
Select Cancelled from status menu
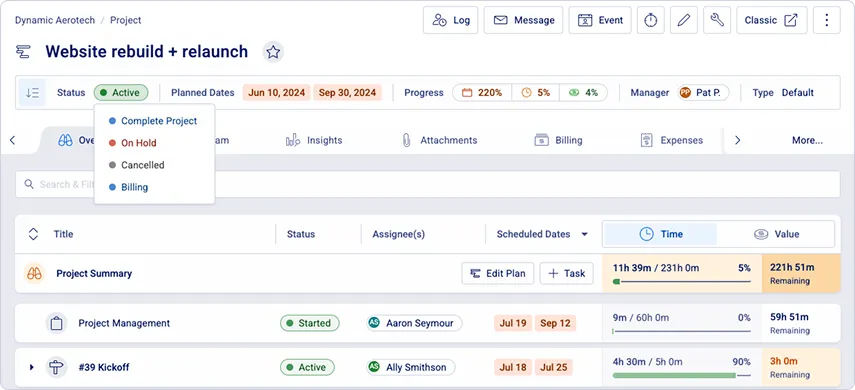point(154,165)
